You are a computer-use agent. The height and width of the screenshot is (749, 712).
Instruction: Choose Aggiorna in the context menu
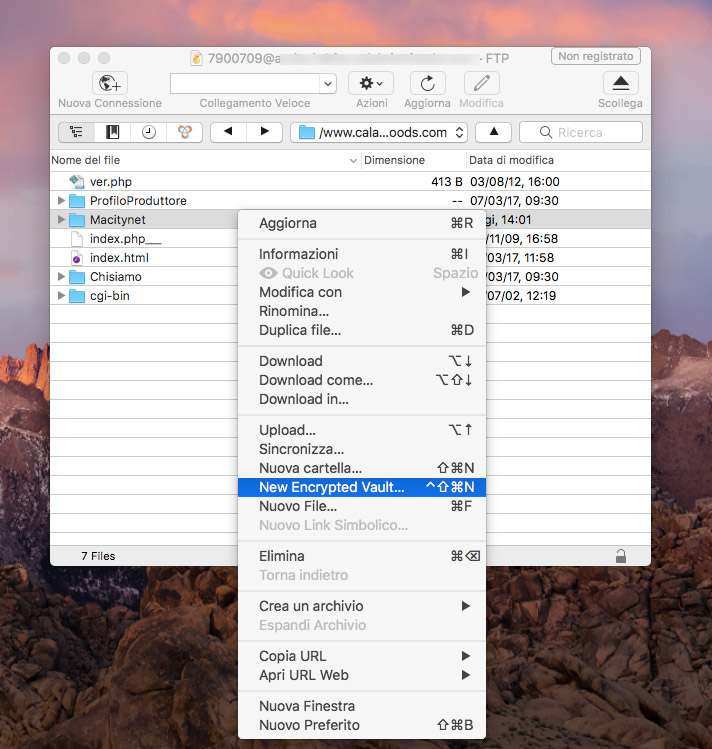click(x=362, y=223)
